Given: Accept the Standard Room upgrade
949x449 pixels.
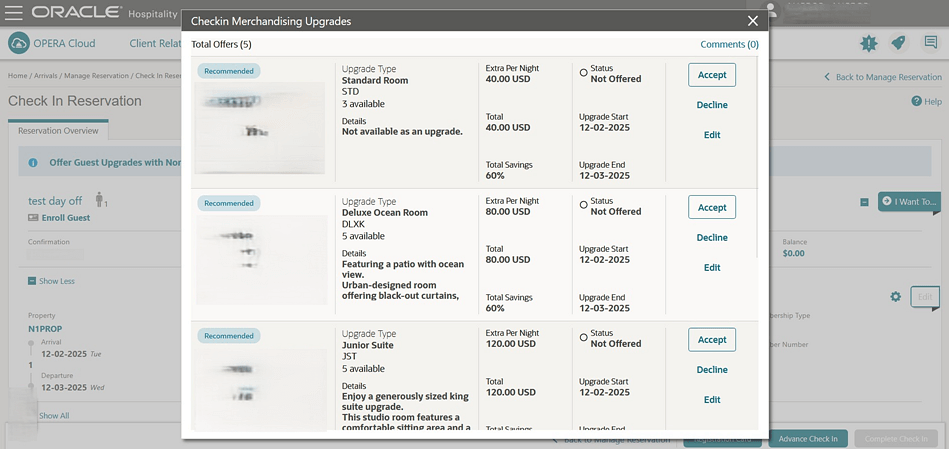Looking at the screenshot, I should click(712, 75).
